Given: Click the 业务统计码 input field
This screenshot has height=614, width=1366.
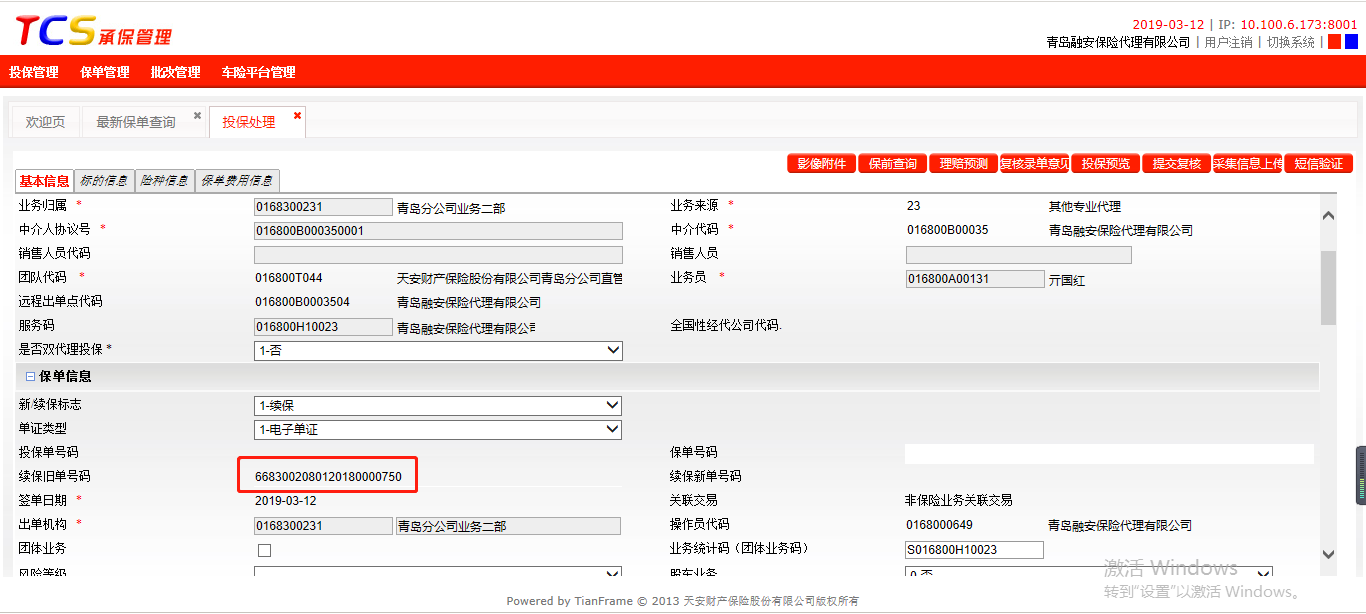Looking at the screenshot, I should point(974,550).
